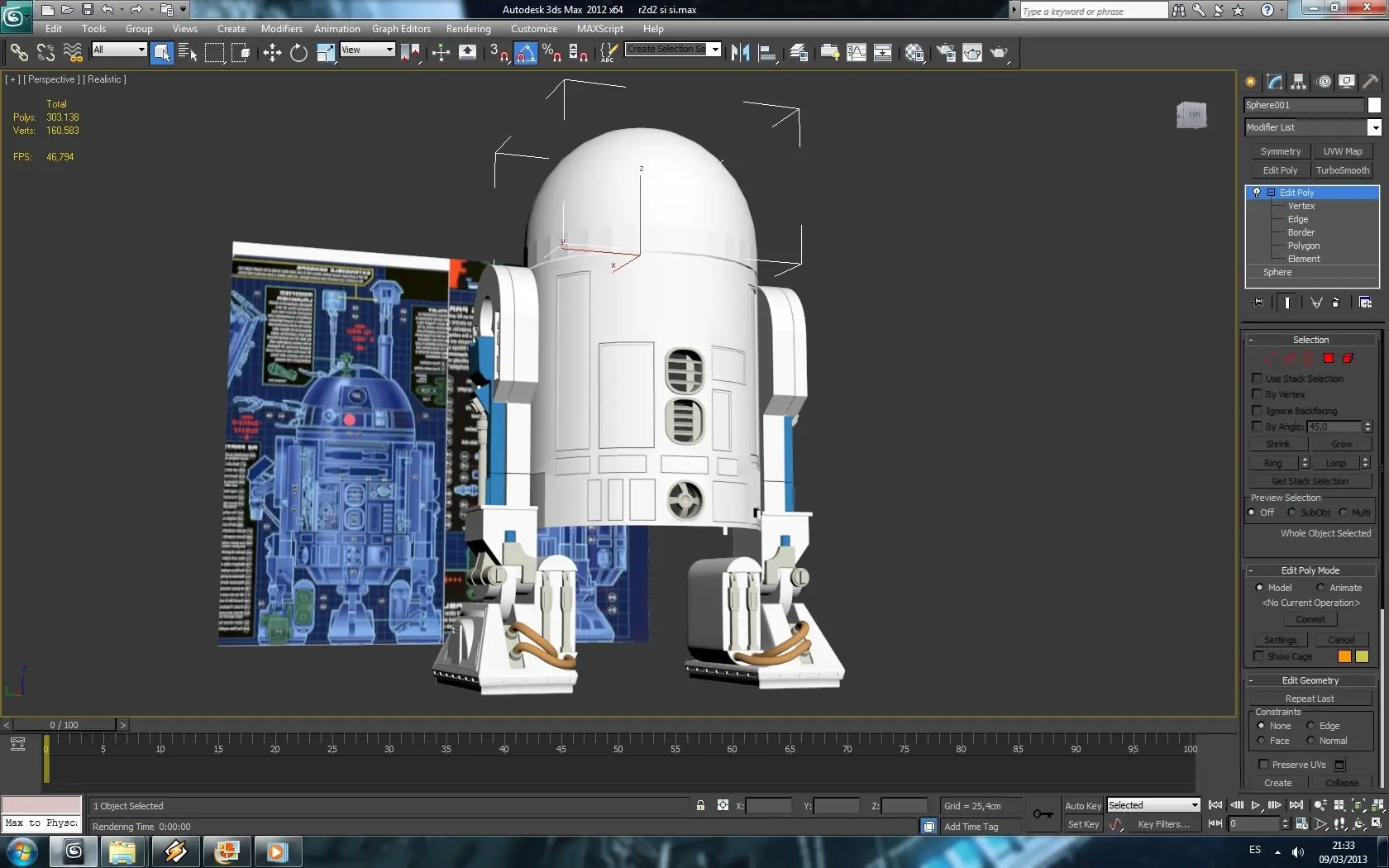This screenshot has width=1389, height=868.
Task: Switch to the Utilities command panel
Action: pyautogui.click(x=1371, y=81)
